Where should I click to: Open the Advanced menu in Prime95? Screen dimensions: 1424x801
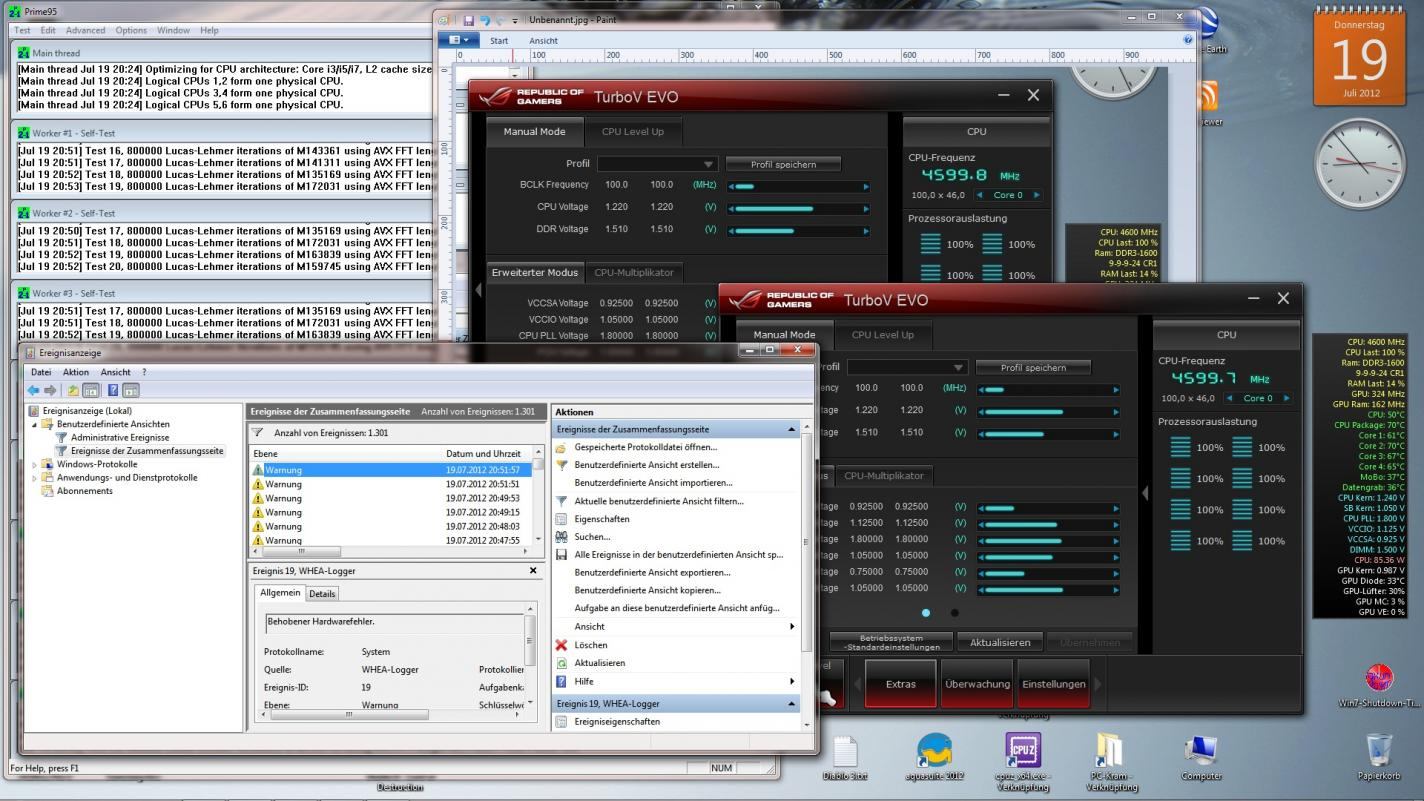pos(85,30)
